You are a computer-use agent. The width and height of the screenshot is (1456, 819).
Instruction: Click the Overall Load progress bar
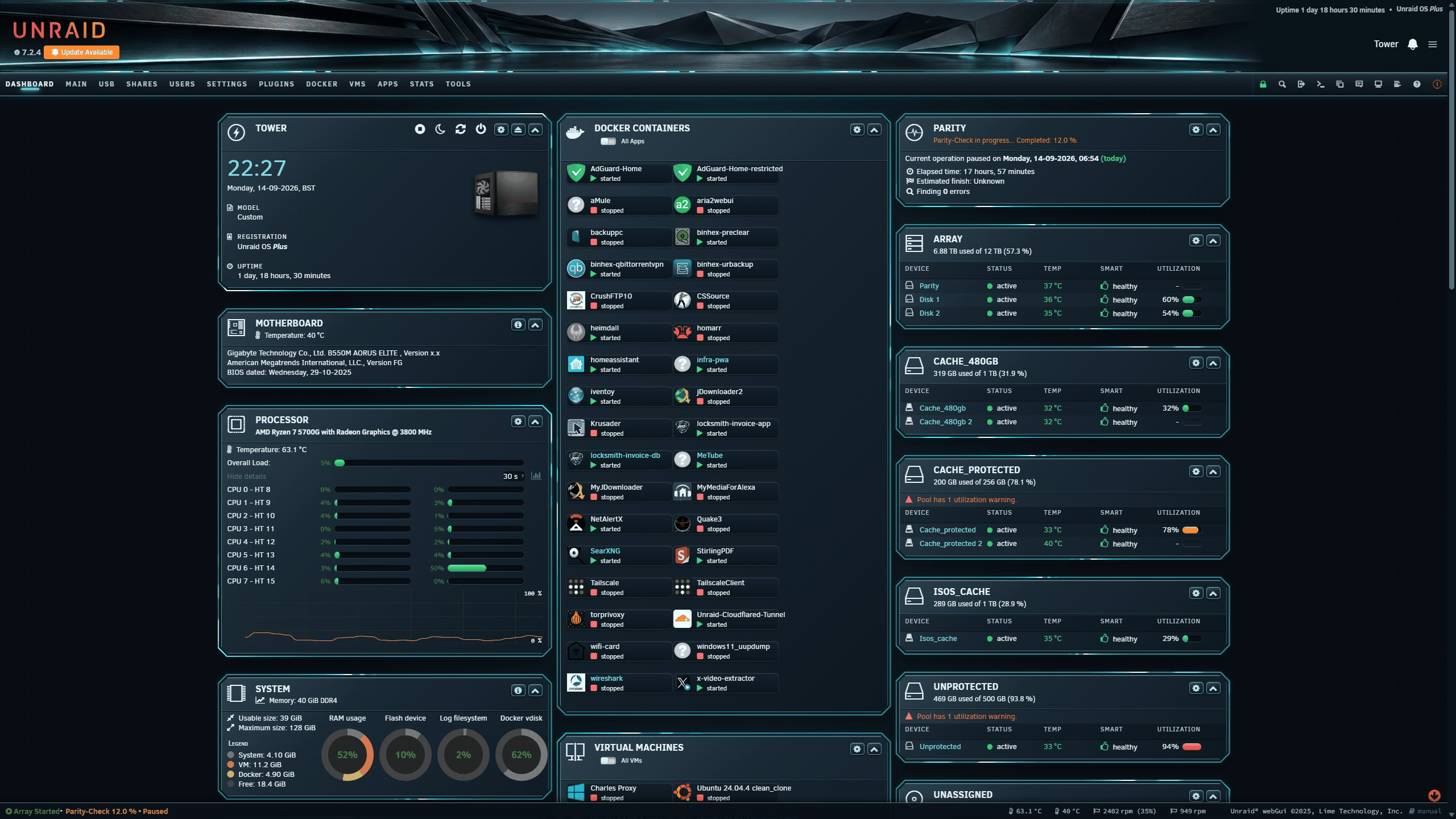point(429,463)
